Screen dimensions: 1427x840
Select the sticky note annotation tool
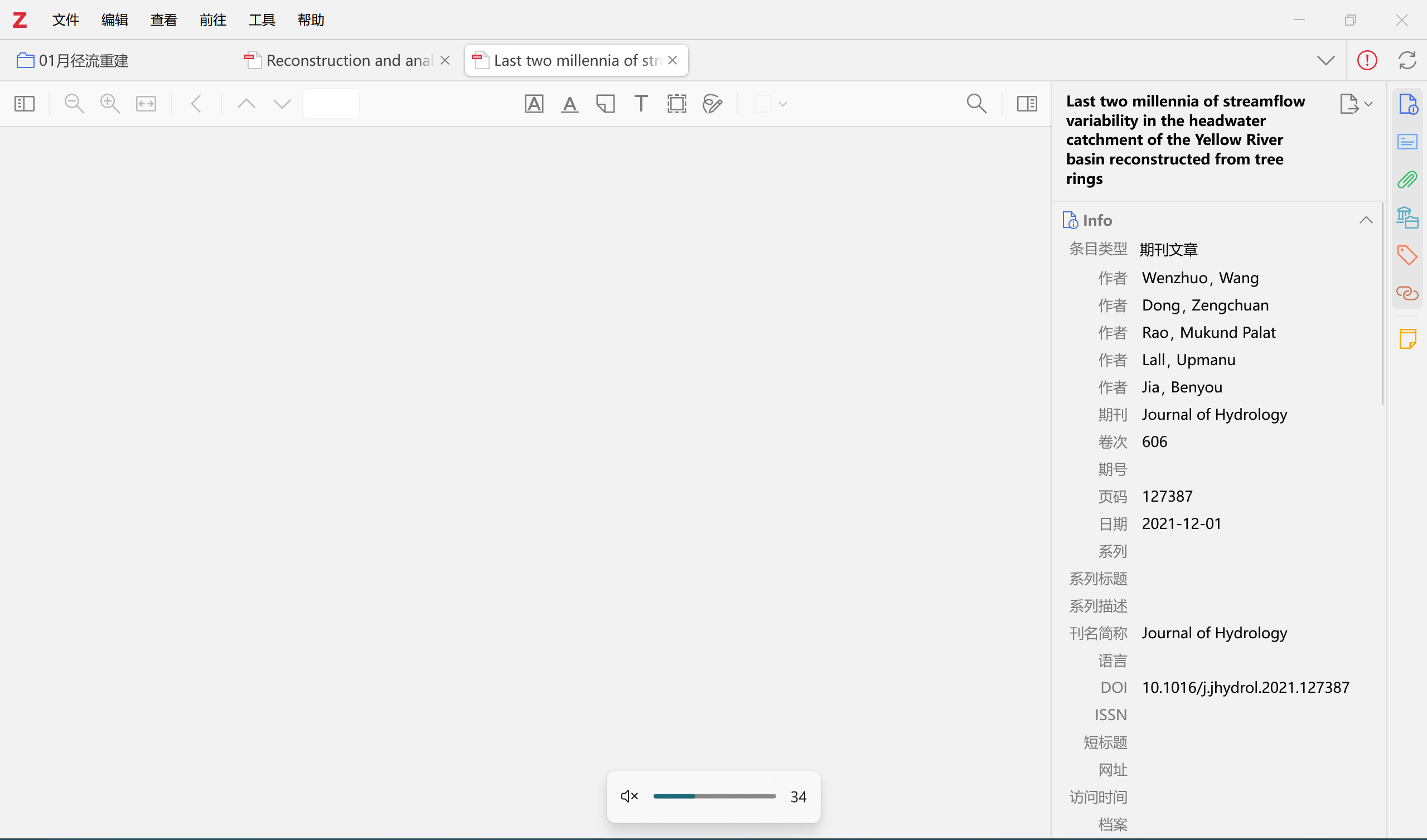point(606,104)
